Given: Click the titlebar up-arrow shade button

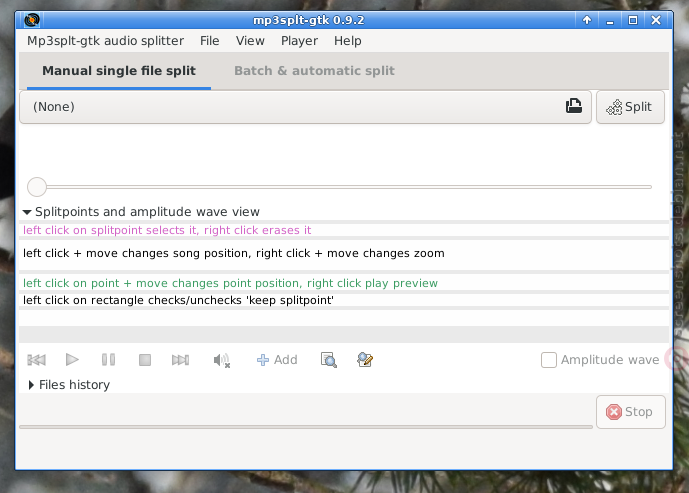Looking at the screenshot, I should (x=587, y=20).
